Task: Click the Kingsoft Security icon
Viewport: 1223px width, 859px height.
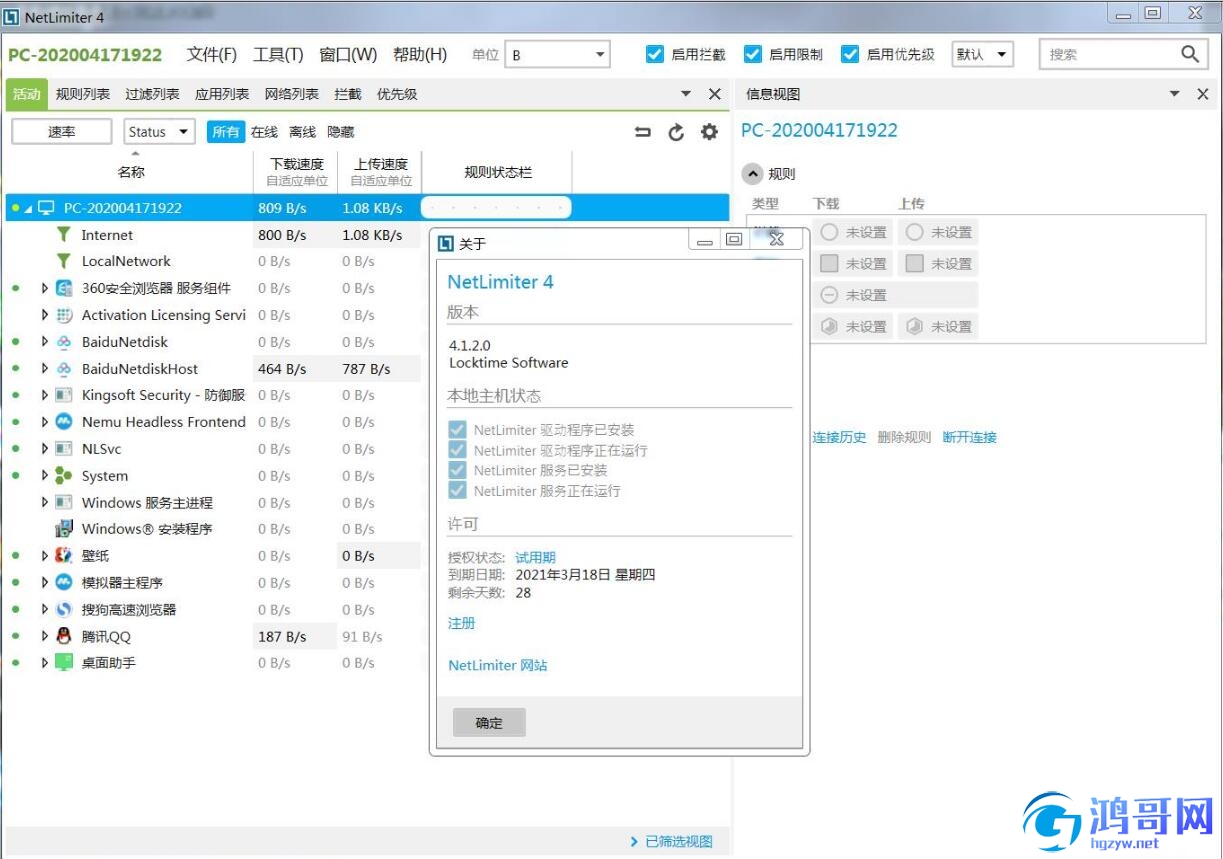Action: (64, 395)
